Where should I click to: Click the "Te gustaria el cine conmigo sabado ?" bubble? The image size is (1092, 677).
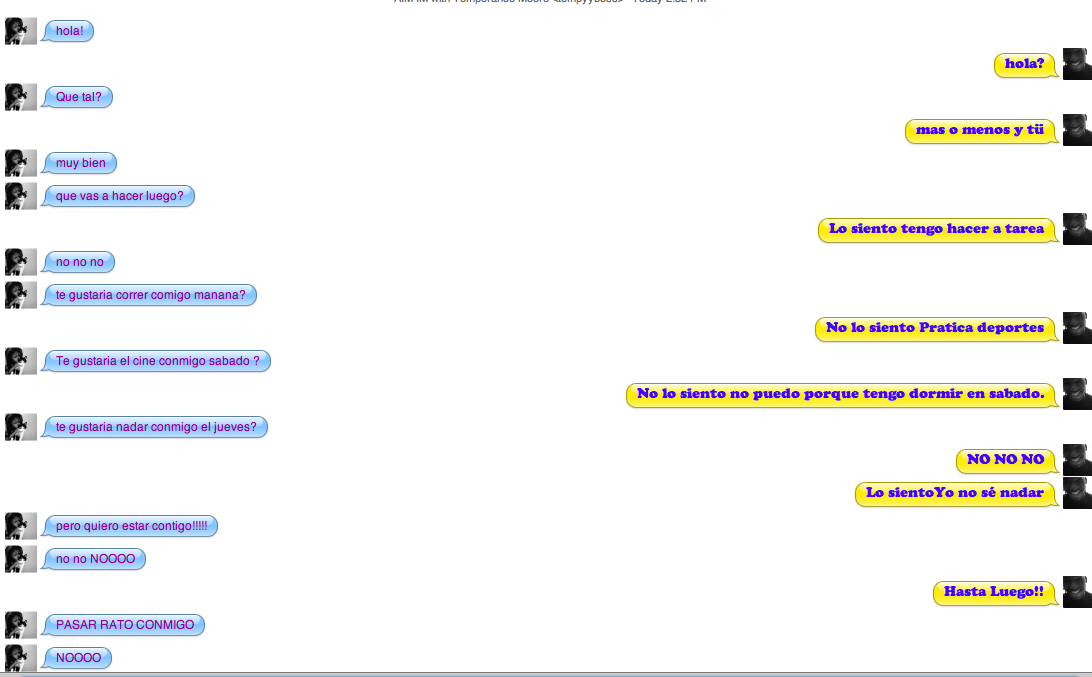tap(157, 361)
